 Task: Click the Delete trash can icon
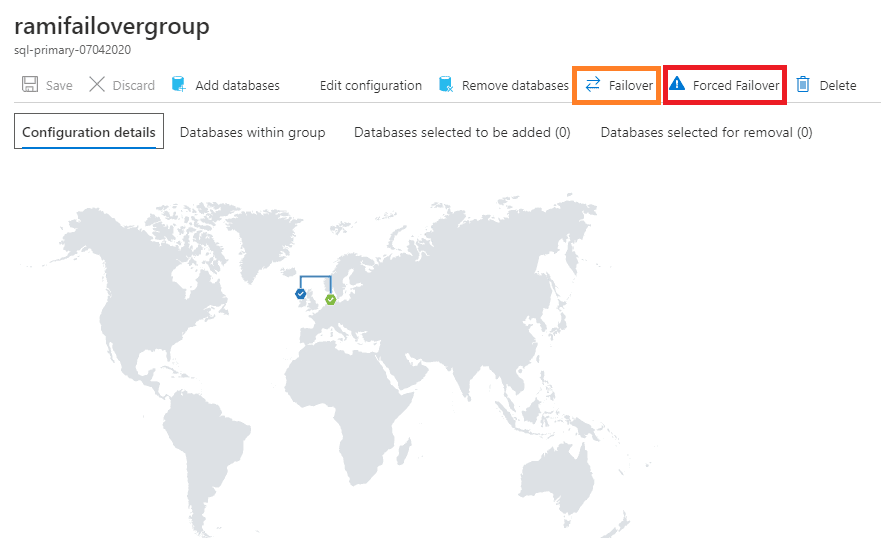click(803, 85)
